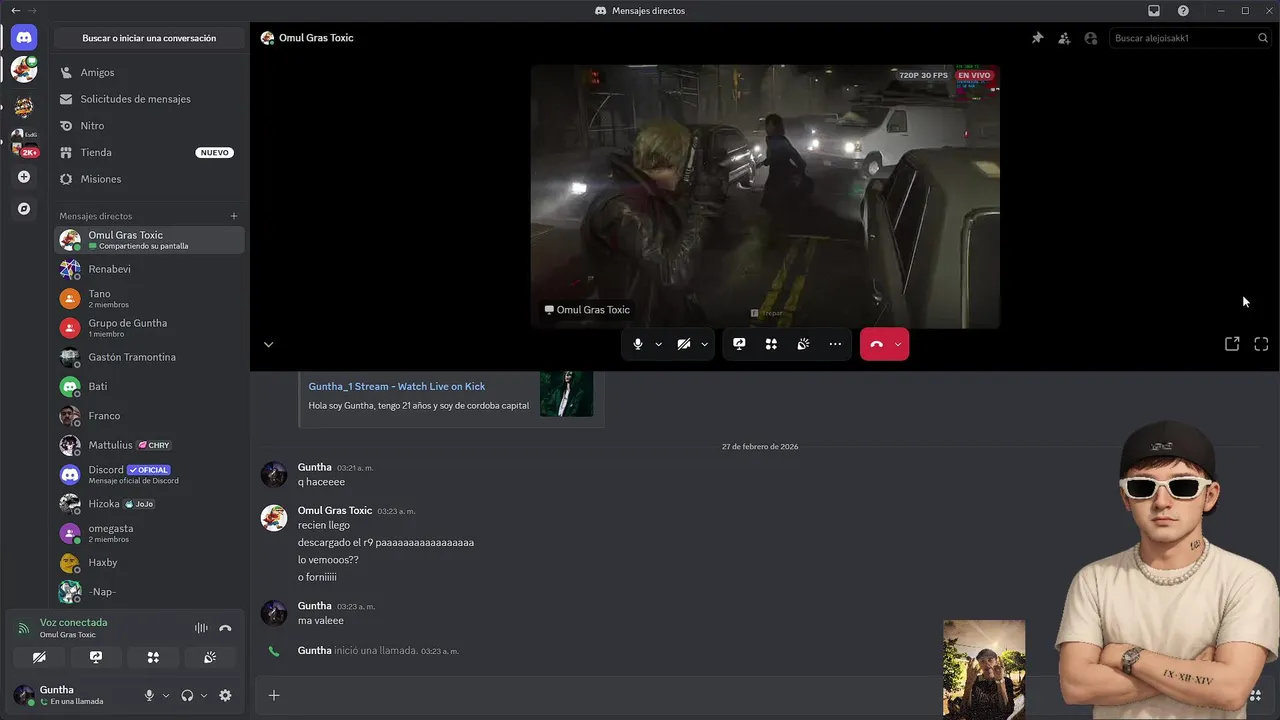Screen dimensions: 1280x720
Task: Open the Guntha_1 Stream Kick link
Action: 397,386
